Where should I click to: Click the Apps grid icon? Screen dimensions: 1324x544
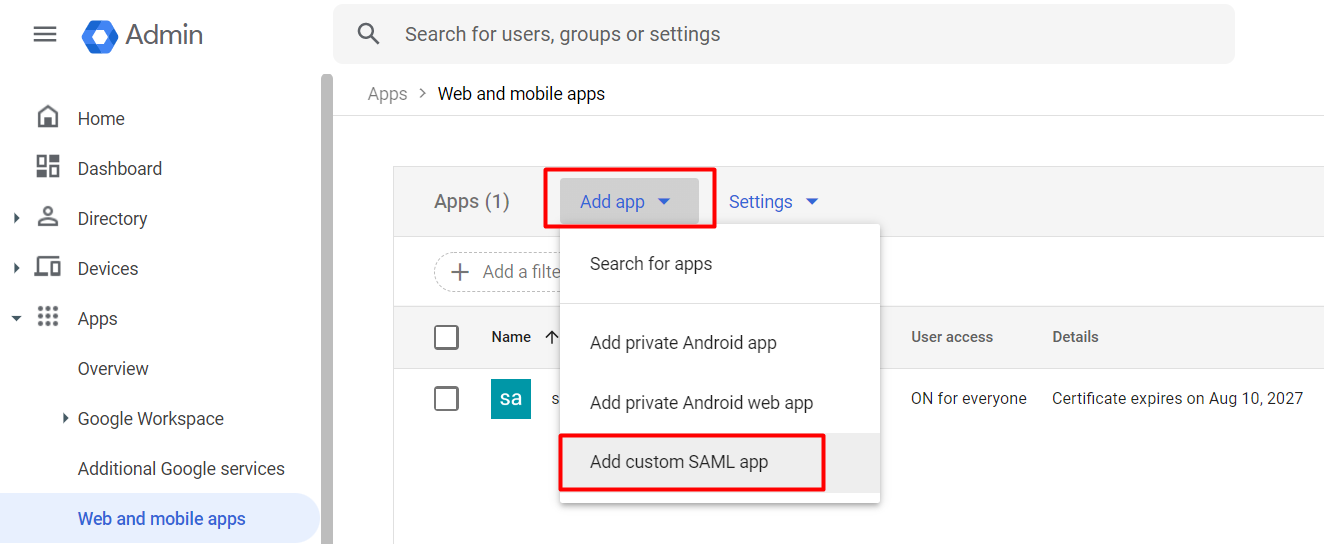(x=47, y=317)
